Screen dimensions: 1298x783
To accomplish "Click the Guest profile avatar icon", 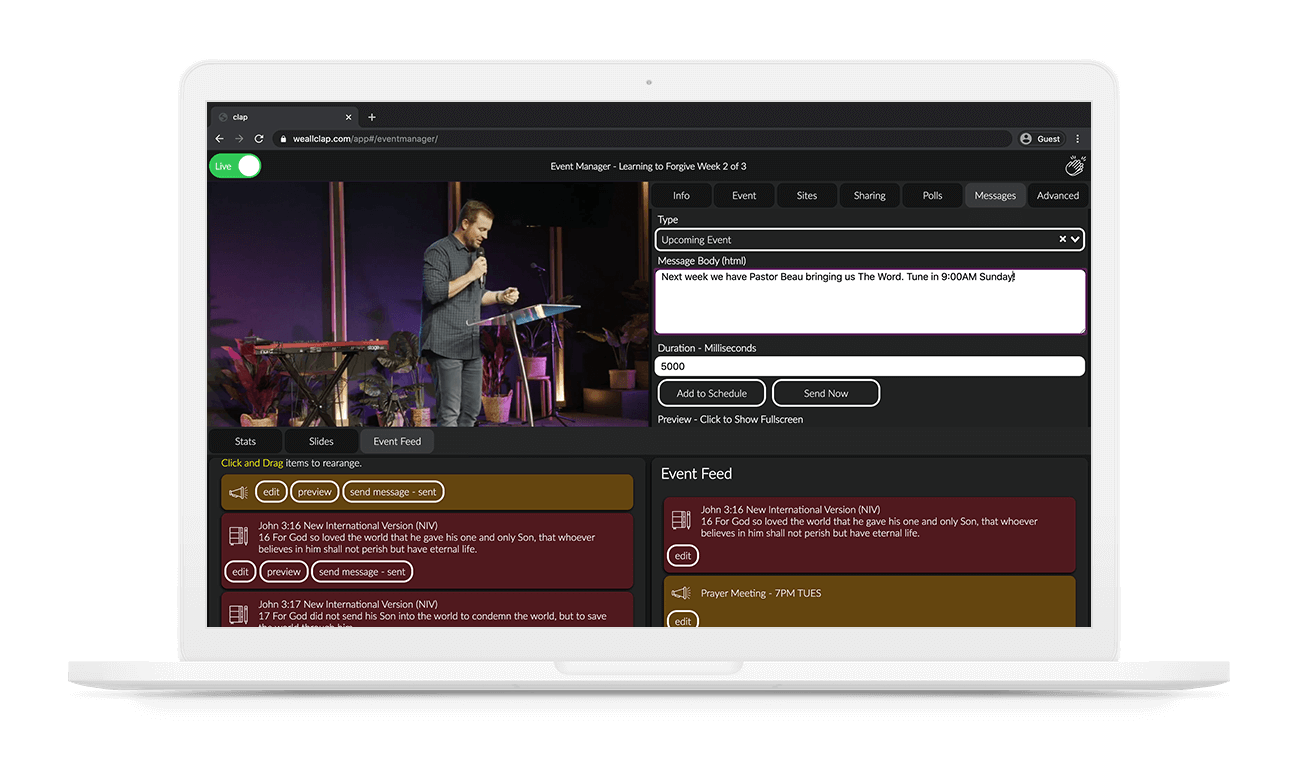I will click(x=1026, y=139).
